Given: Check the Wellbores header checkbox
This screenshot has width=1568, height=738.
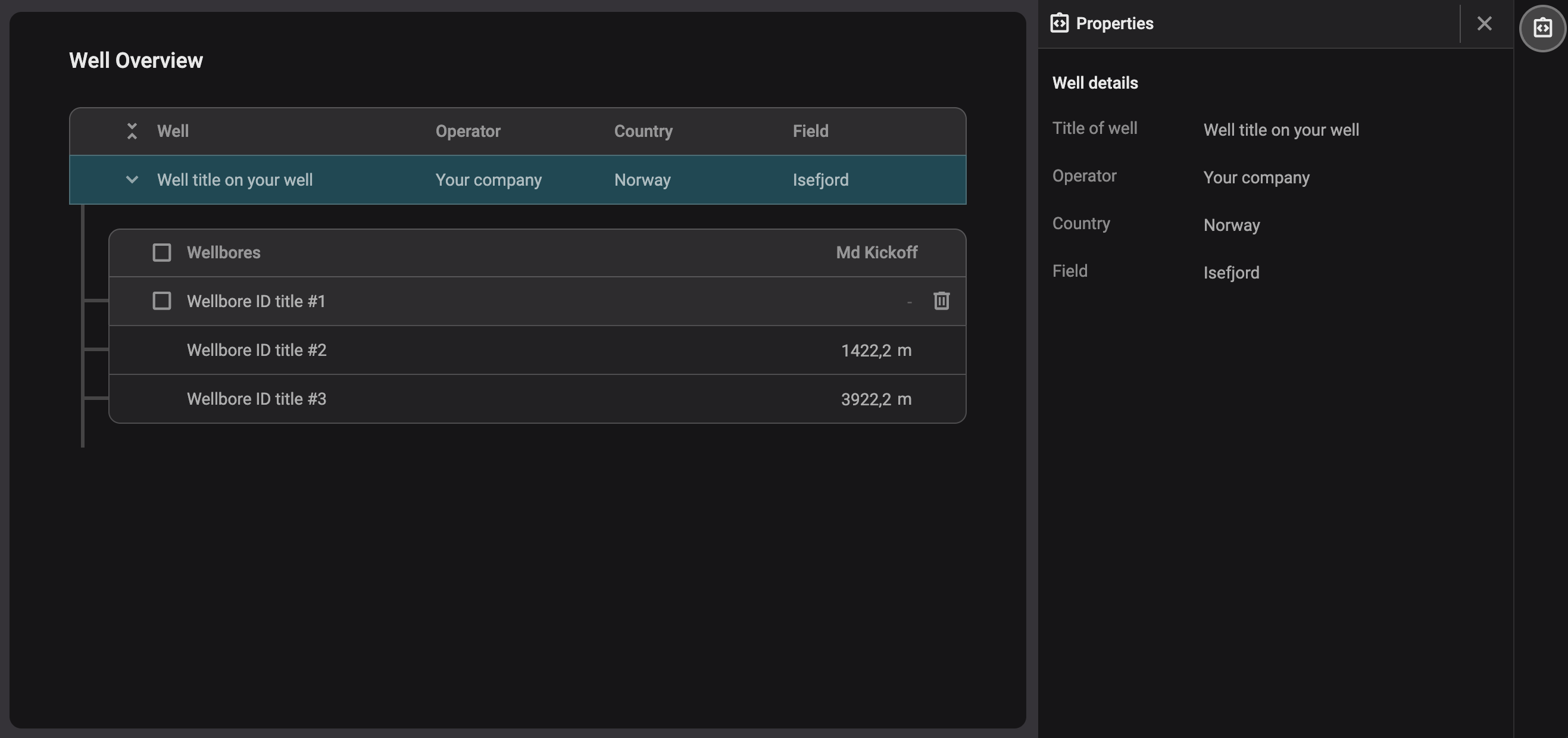Looking at the screenshot, I should click(161, 252).
